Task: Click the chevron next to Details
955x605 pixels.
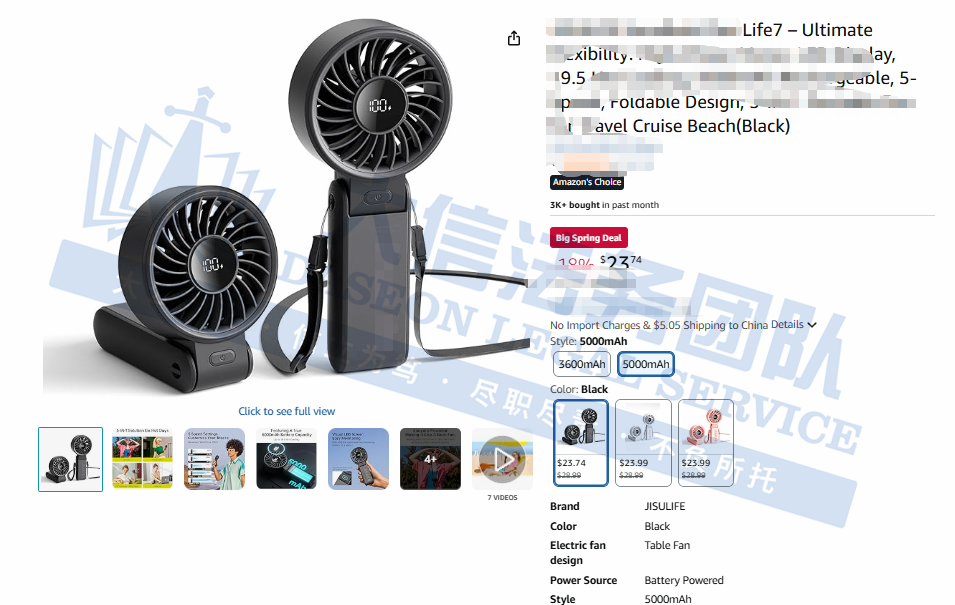Action: pos(812,325)
